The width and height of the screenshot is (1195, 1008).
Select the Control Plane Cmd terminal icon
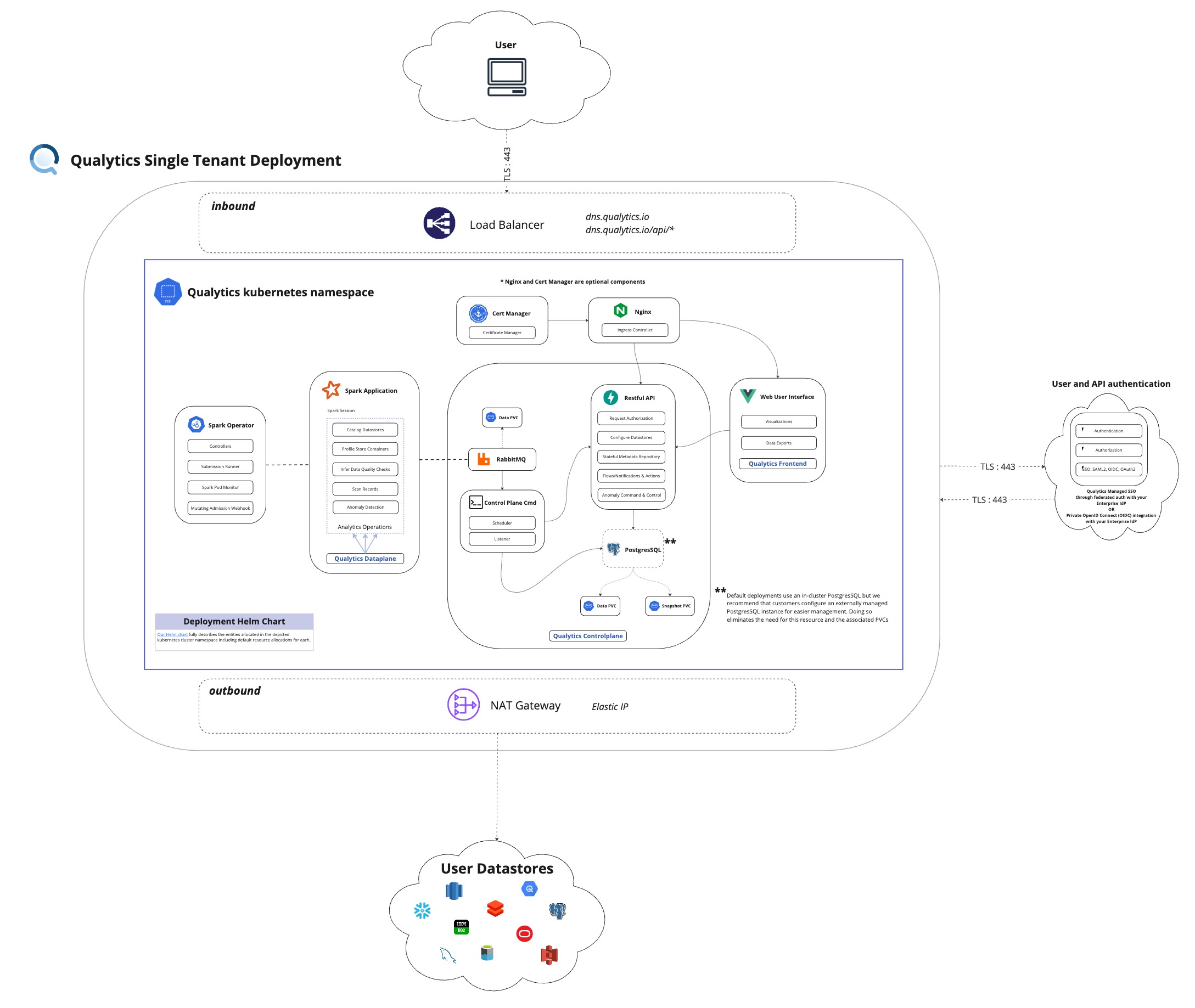475,502
